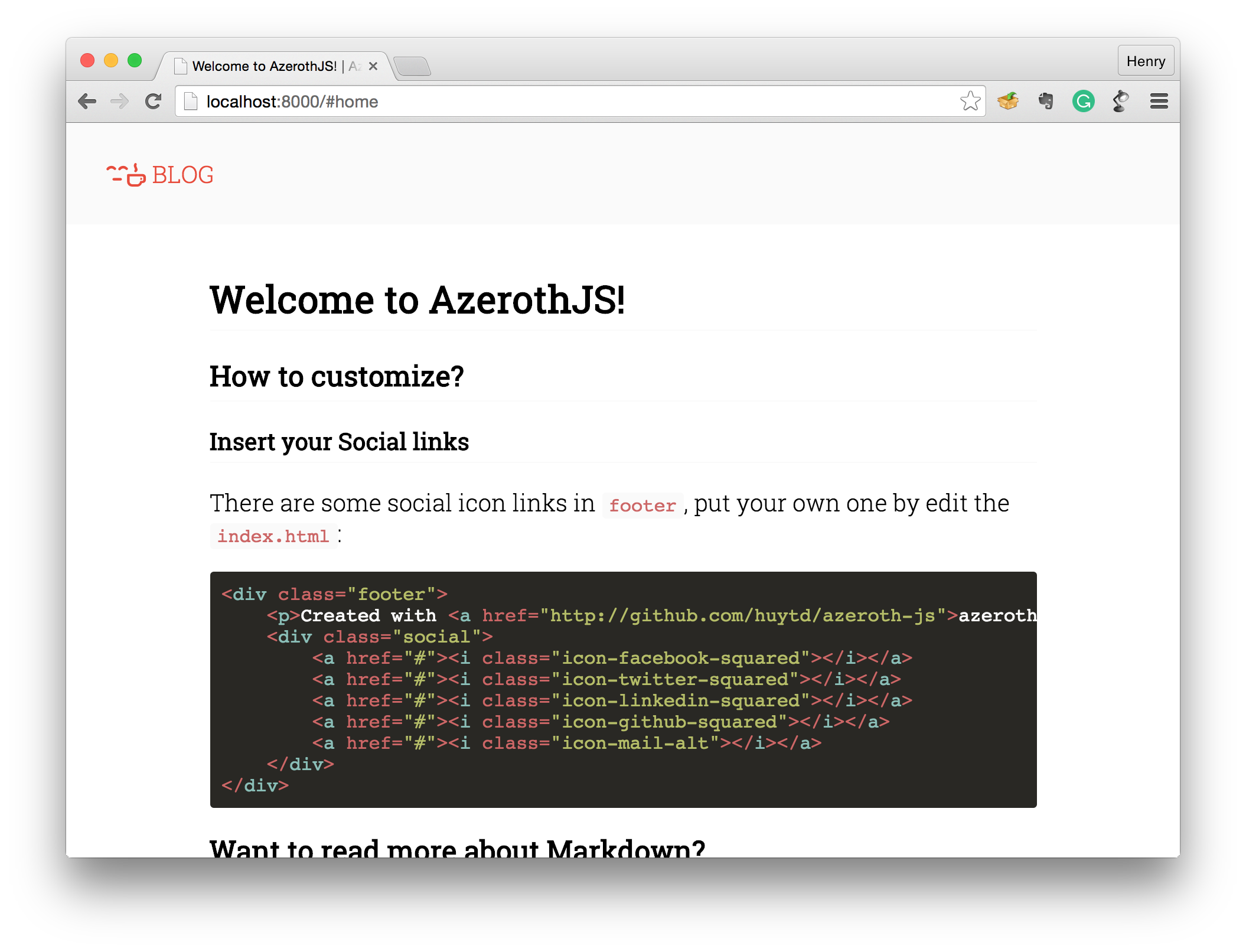Open Chrome hamburger menu
Viewport: 1246px width, 952px height.
[x=1159, y=102]
